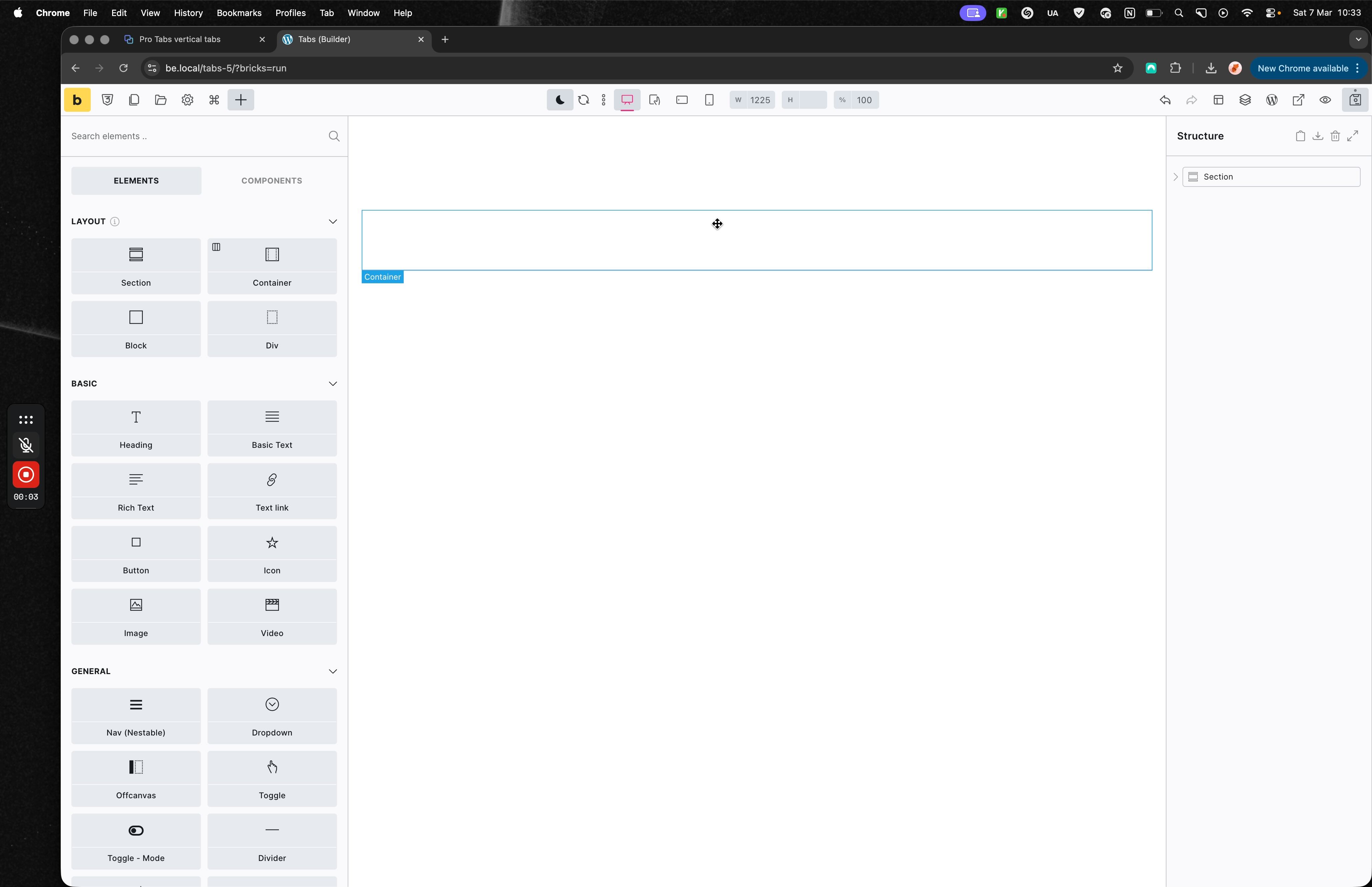Image resolution: width=1372 pixels, height=887 pixels.
Task: Open the templates layout icon
Action: [x=1218, y=100]
